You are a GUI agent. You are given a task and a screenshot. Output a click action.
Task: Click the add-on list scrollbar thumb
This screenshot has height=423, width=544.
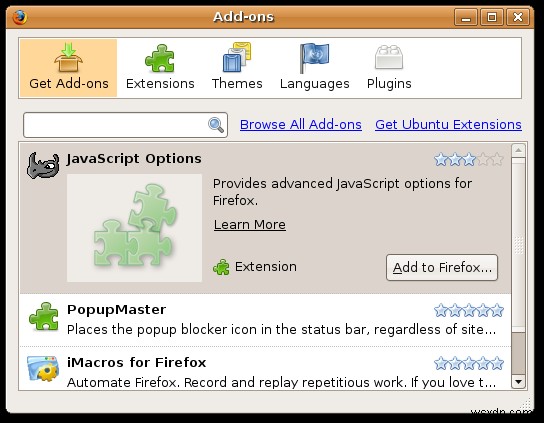click(x=518, y=245)
